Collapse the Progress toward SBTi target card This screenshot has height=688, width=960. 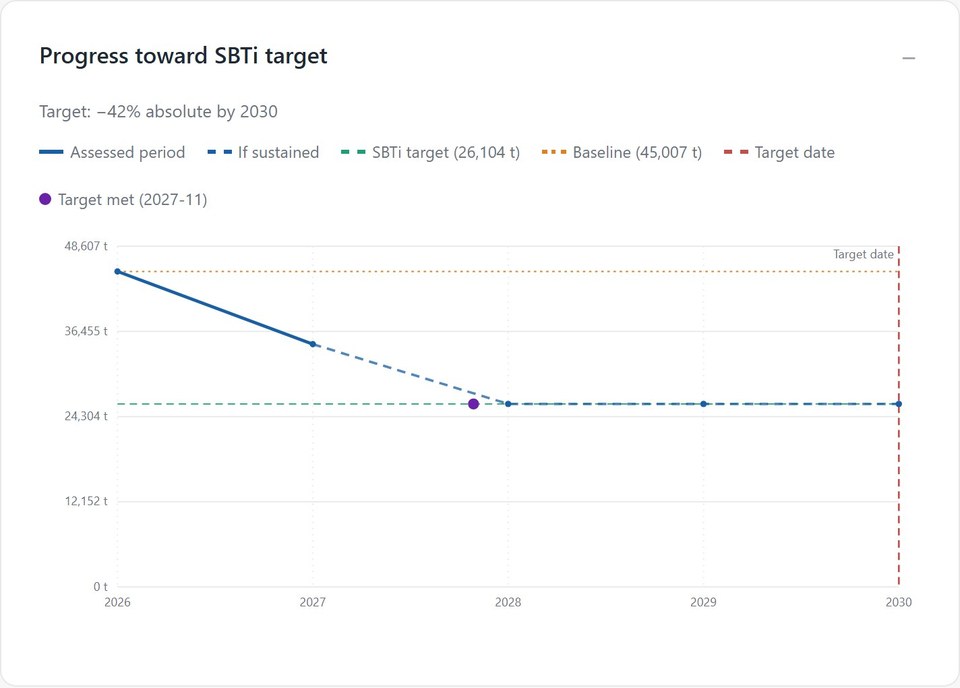(x=909, y=58)
